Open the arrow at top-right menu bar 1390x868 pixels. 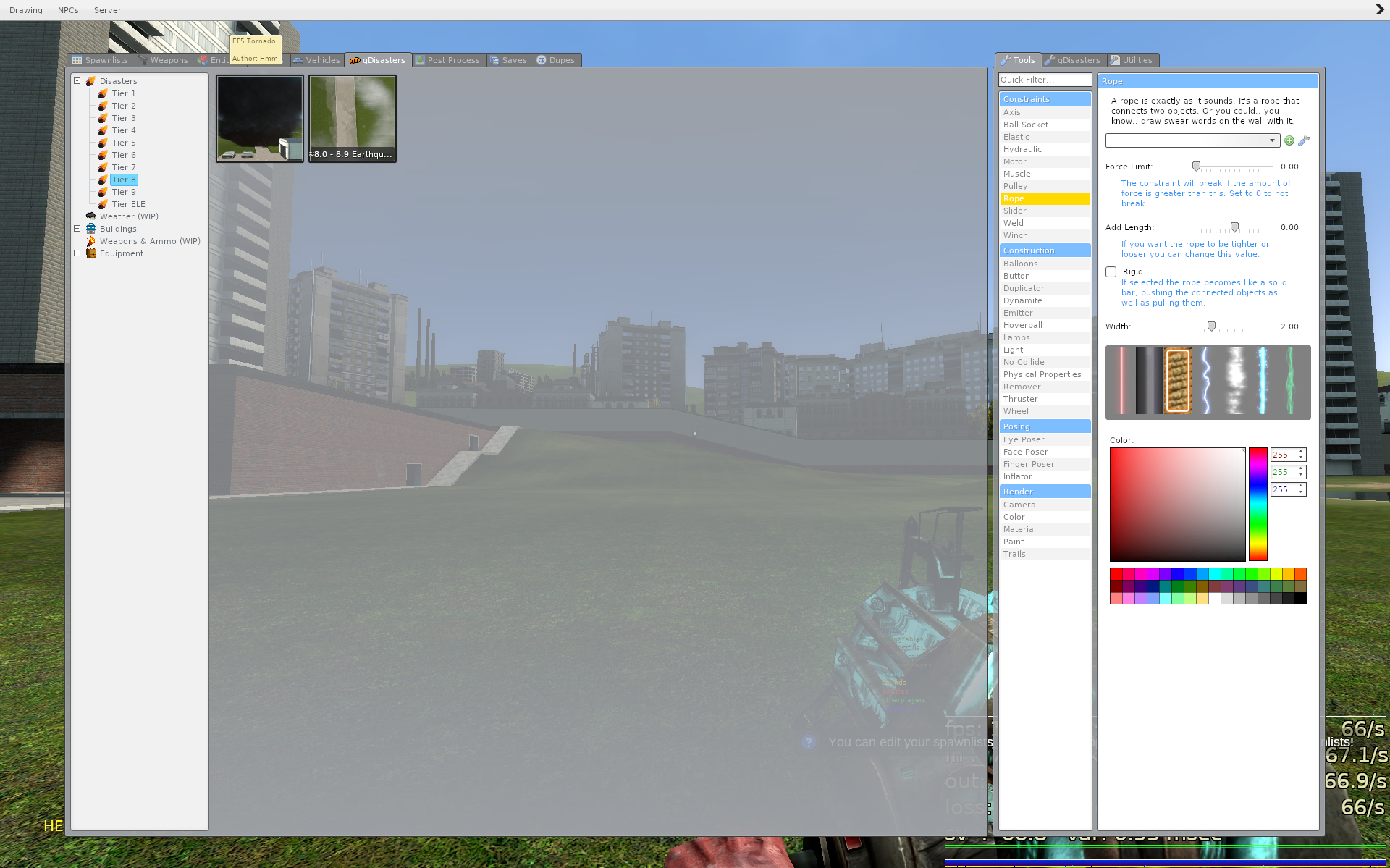pyautogui.click(x=1380, y=9)
